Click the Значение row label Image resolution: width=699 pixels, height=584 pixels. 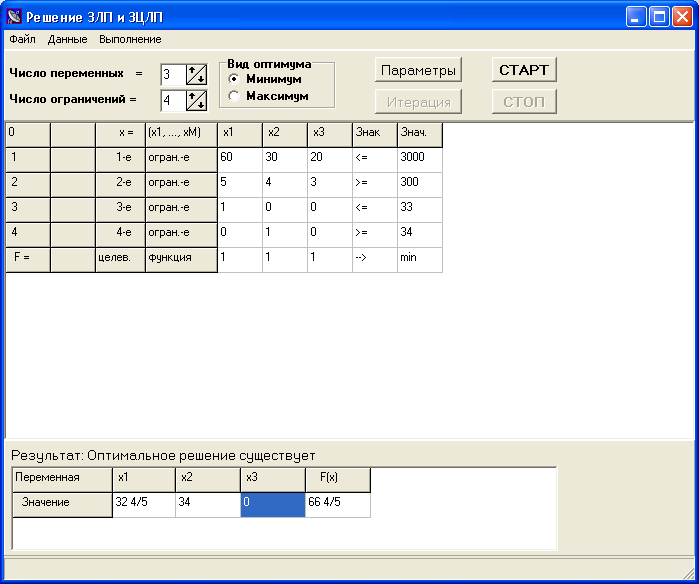pyautogui.click(x=62, y=505)
